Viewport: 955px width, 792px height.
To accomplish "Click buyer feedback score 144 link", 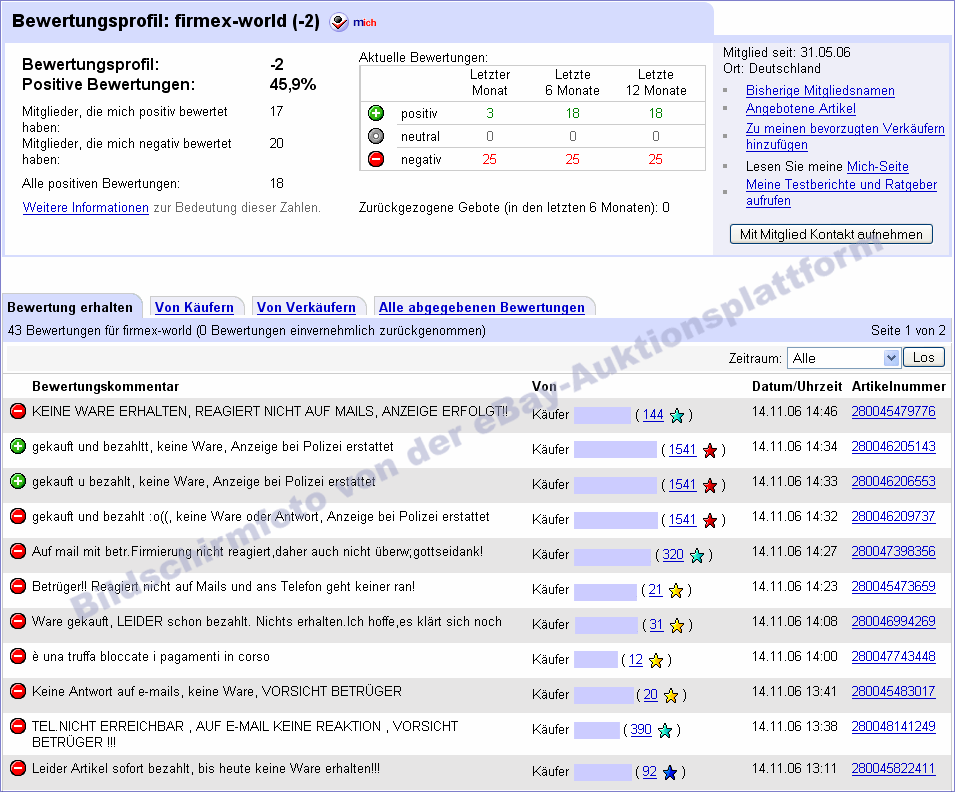I will tap(653, 415).
